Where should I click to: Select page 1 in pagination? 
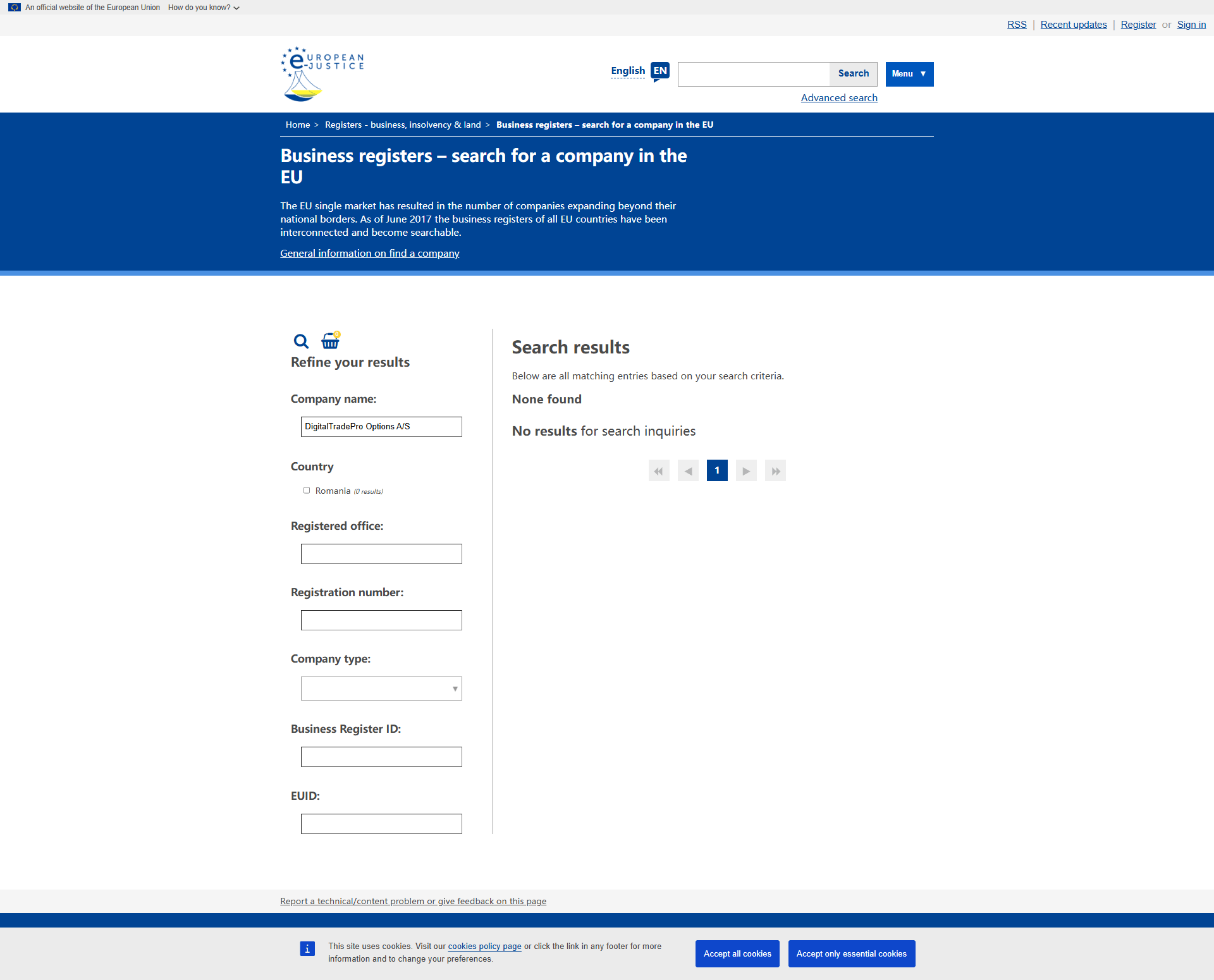(717, 470)
